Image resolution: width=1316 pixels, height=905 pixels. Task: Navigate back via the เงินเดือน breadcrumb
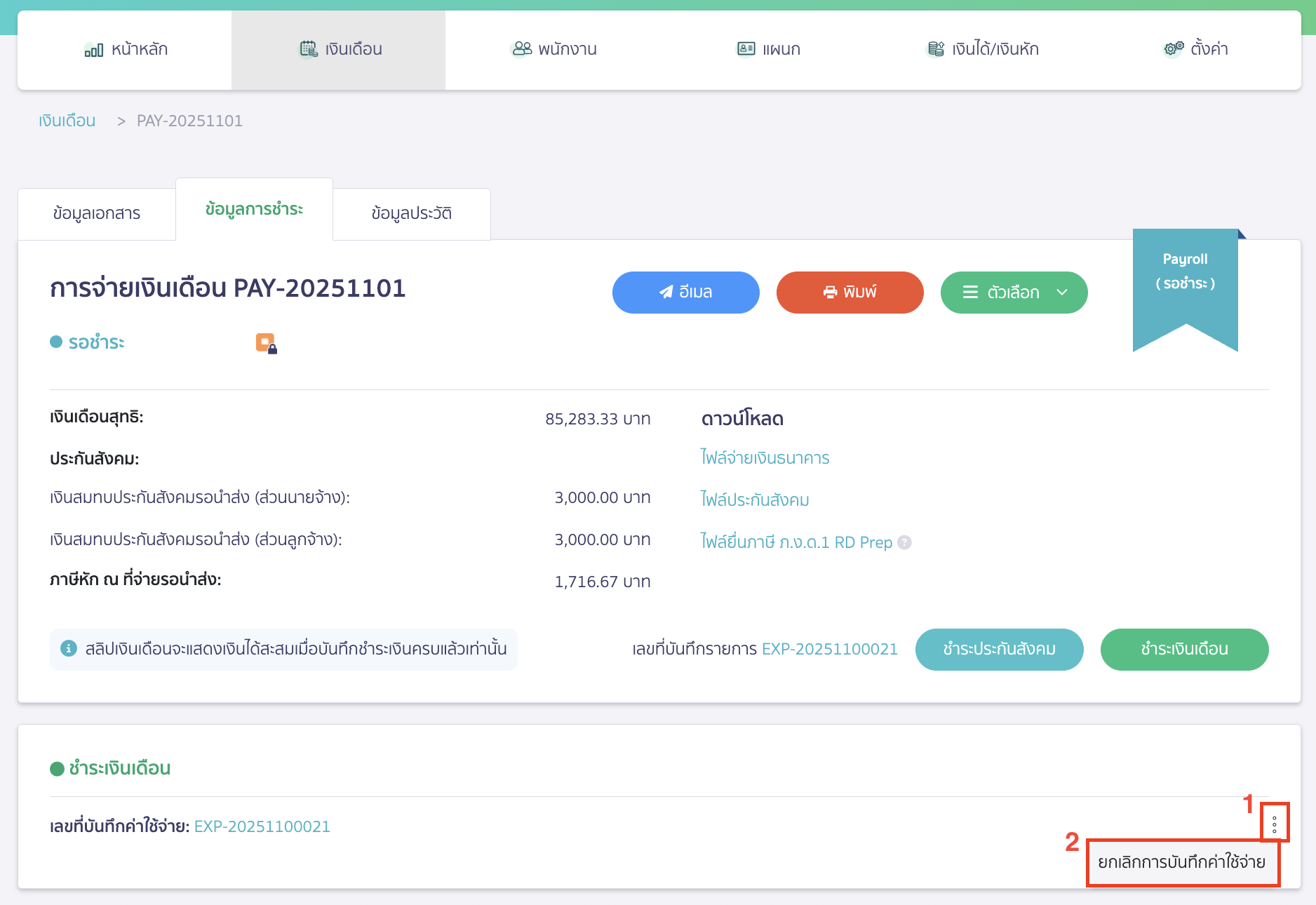click(x=67, y=120)
